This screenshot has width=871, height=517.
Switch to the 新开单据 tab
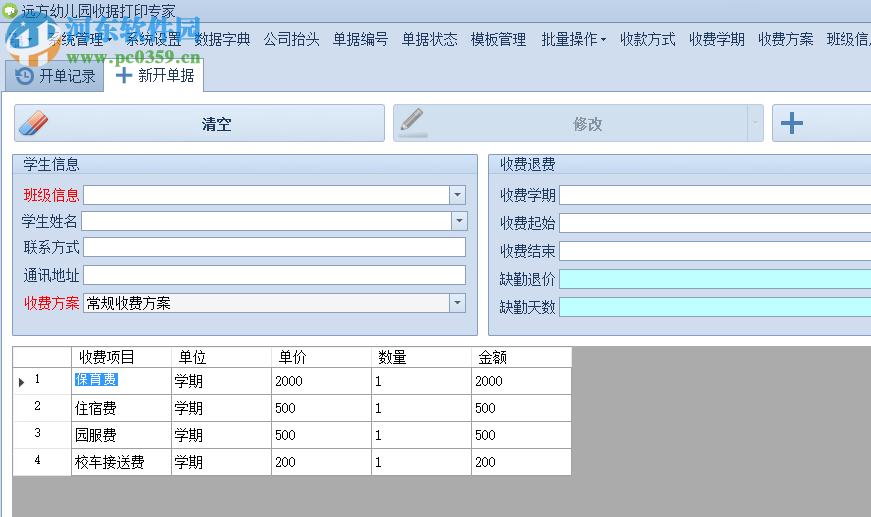[x=154, y=76]
